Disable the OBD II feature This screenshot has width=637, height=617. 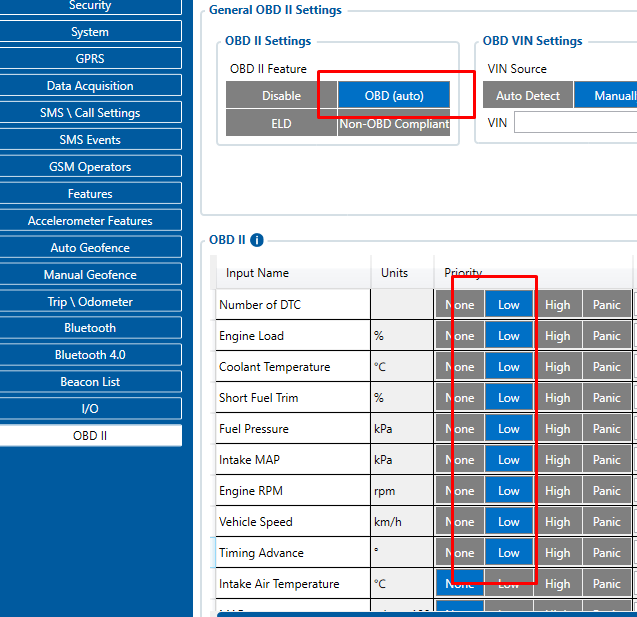point(281,96)
